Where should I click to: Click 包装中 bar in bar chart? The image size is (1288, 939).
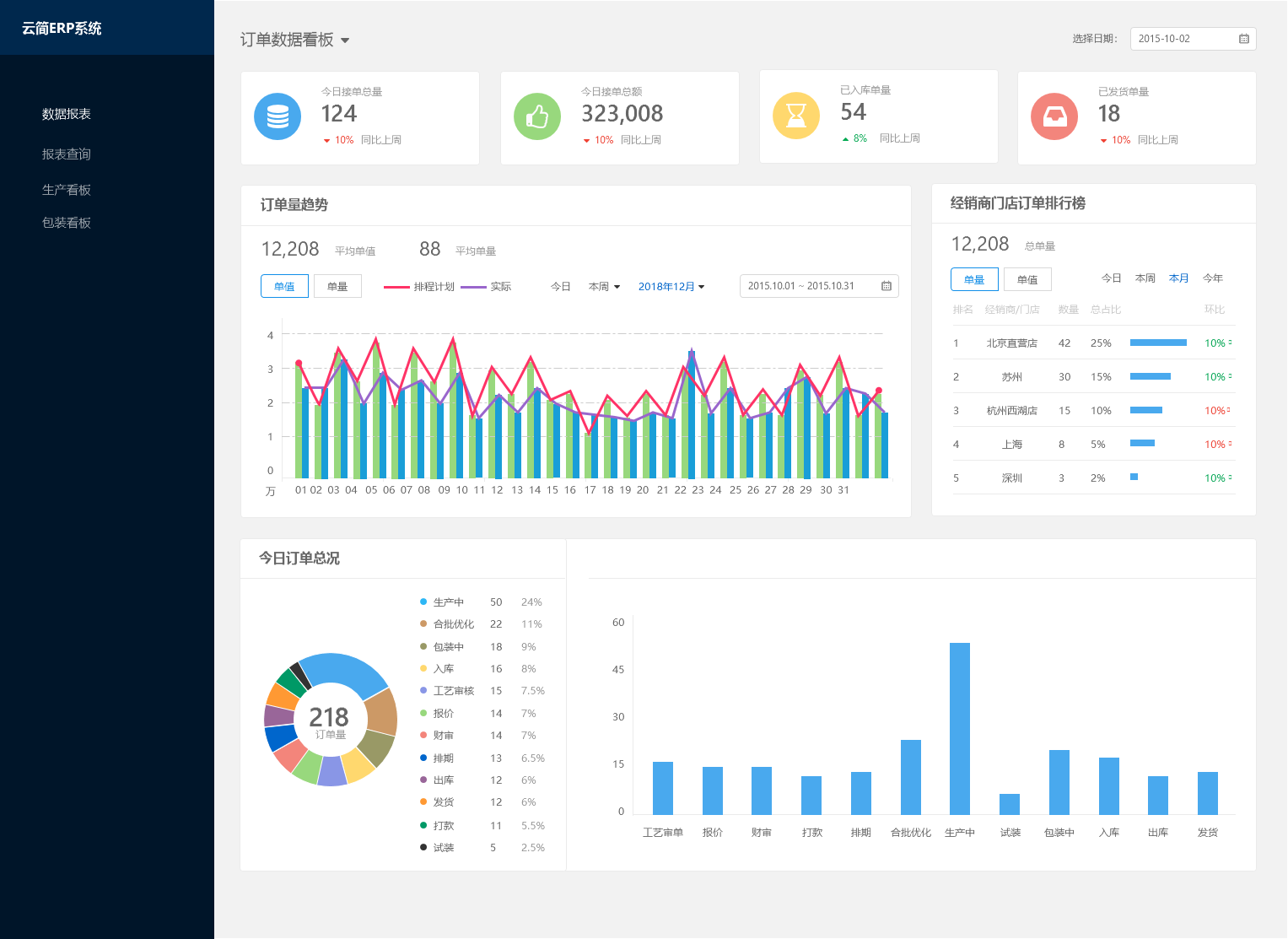tap(1059, 782)
